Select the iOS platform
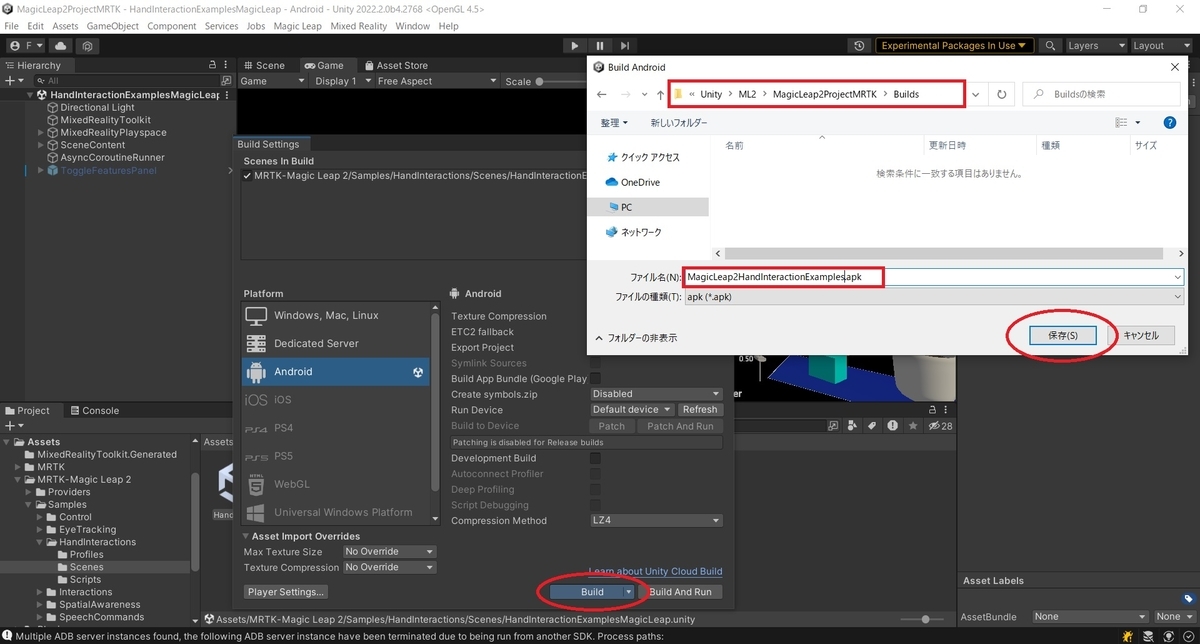Viewport: 1200px width, 644px height. [x=338, y=399]
